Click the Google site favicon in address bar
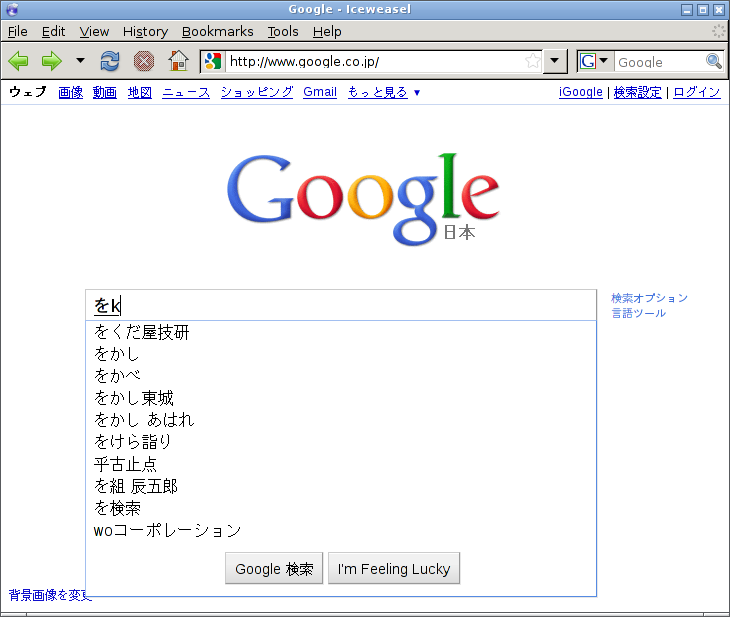This screenshot has height=617, width=730. point(213,61)
